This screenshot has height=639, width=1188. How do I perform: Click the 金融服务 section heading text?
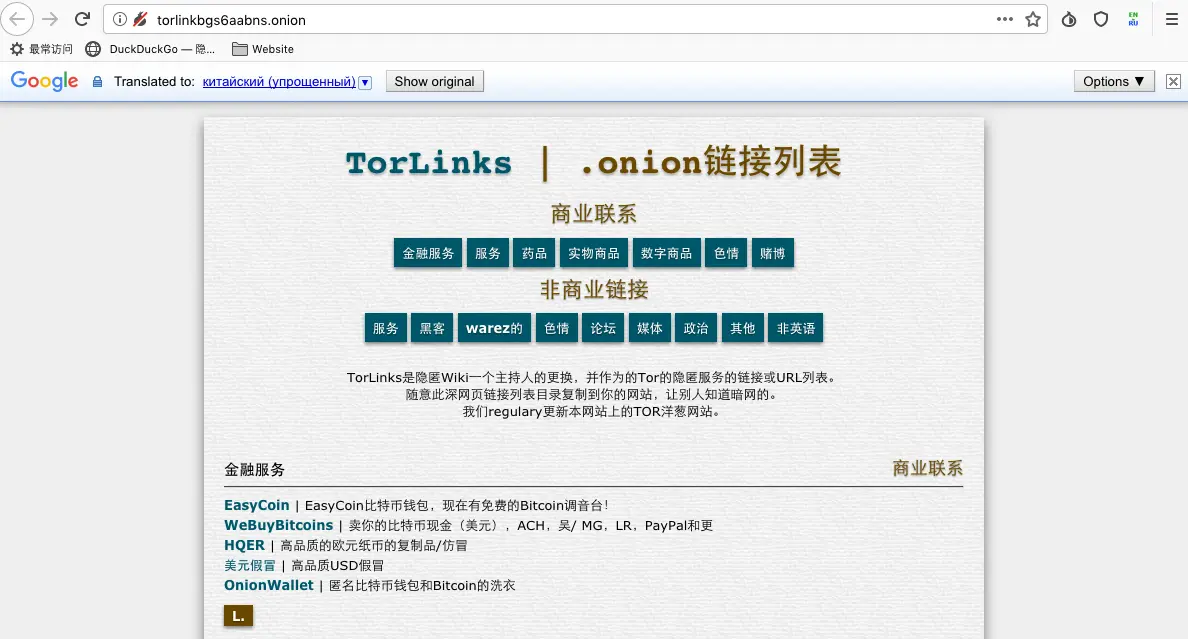(255, 470)
